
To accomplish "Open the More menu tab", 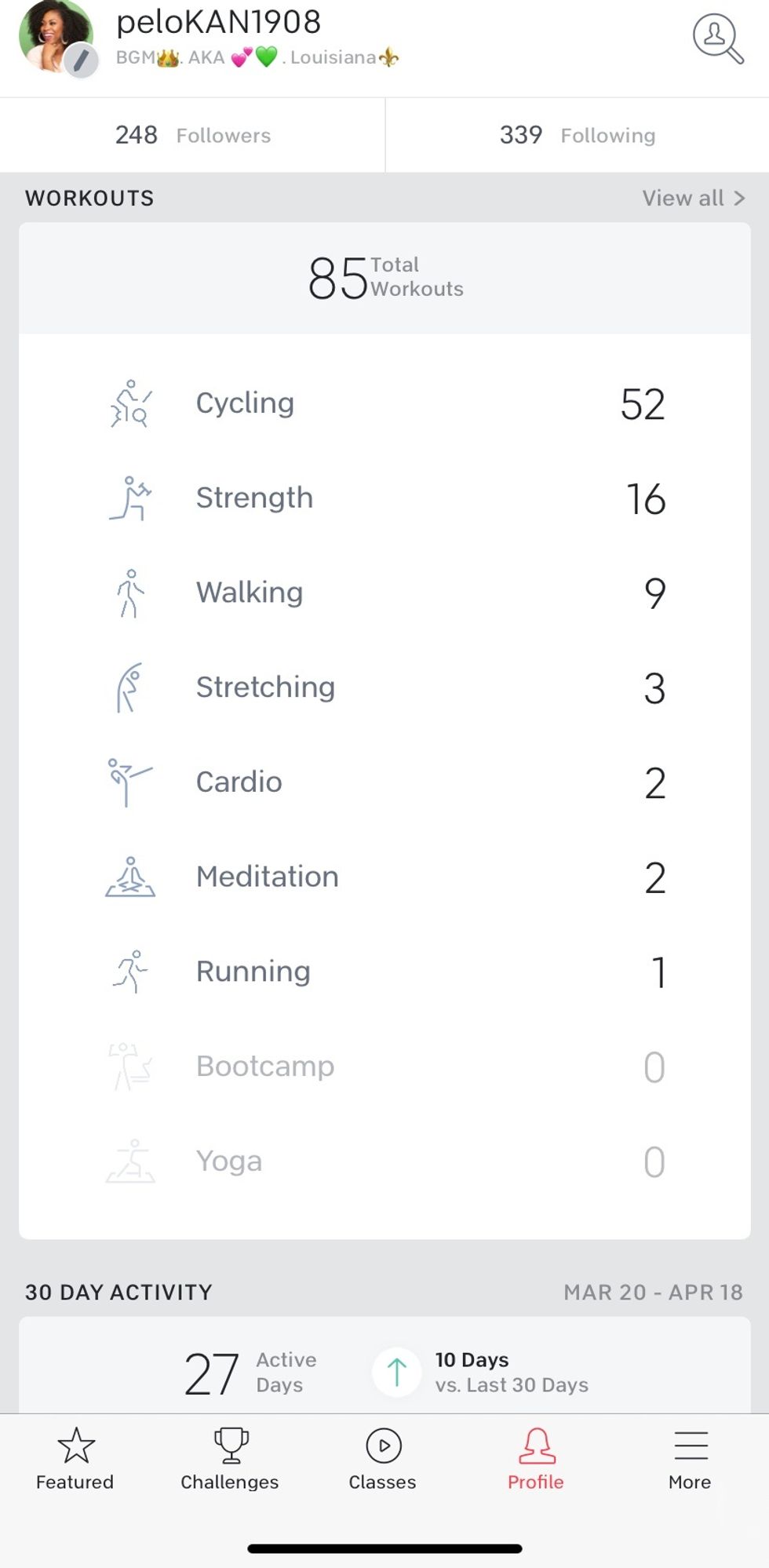I will (691, 1459).
